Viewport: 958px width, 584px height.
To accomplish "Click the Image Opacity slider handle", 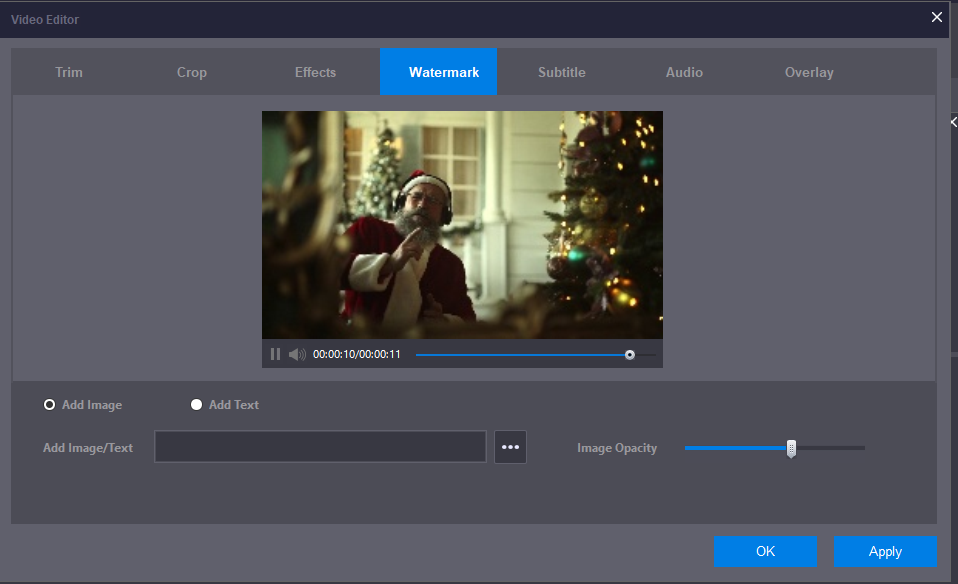I will coord(791,448).
